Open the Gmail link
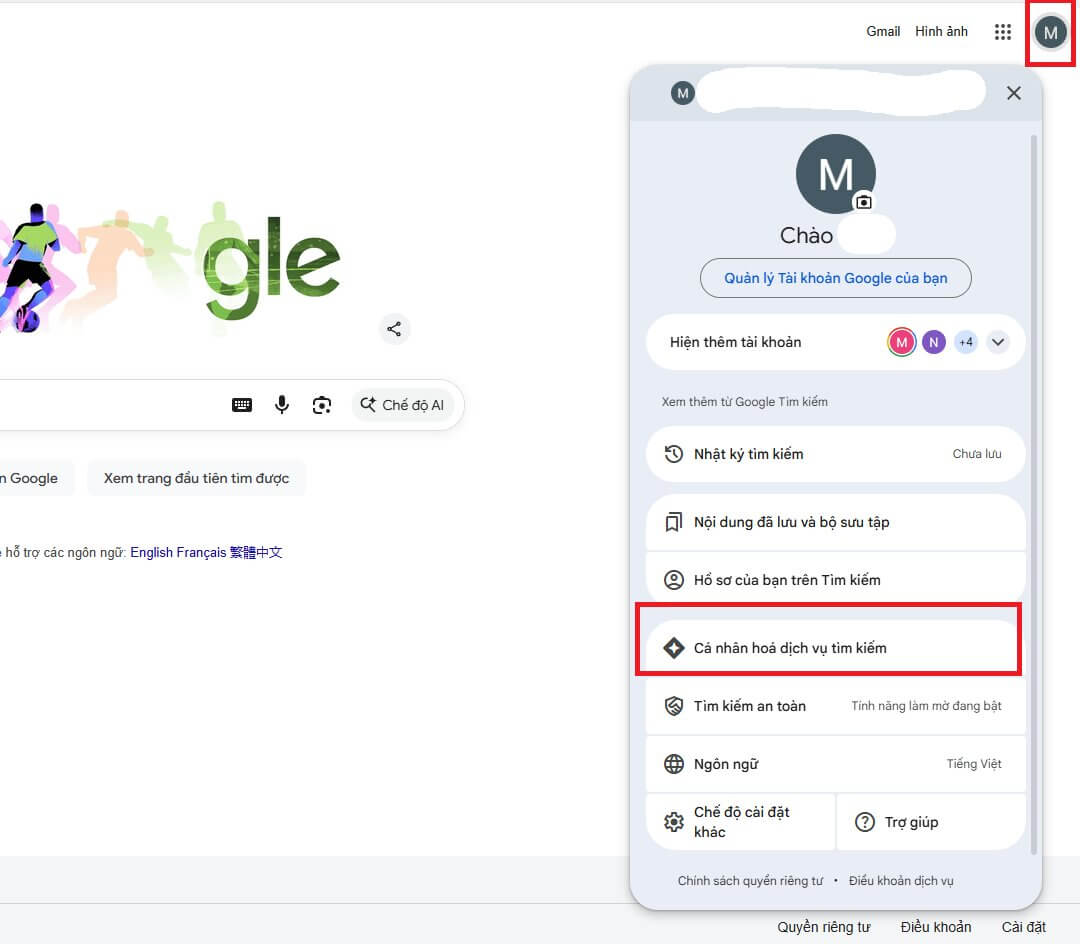The image size is (1080, 944). coord(883,32)
